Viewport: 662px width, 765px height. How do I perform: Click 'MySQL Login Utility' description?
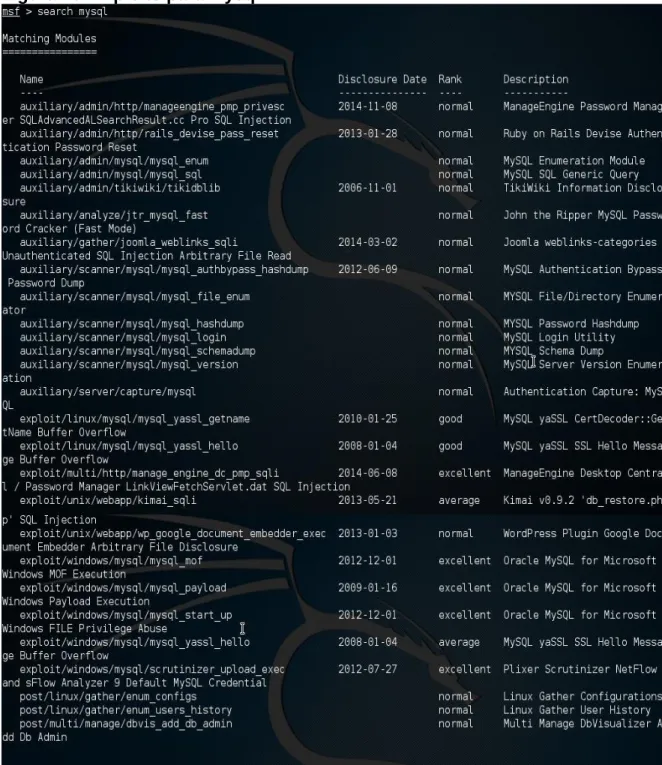(559, 338)
